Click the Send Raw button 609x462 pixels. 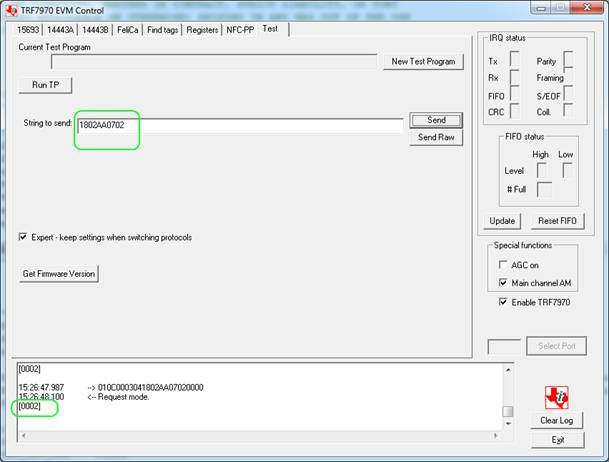tap(436, 137)
